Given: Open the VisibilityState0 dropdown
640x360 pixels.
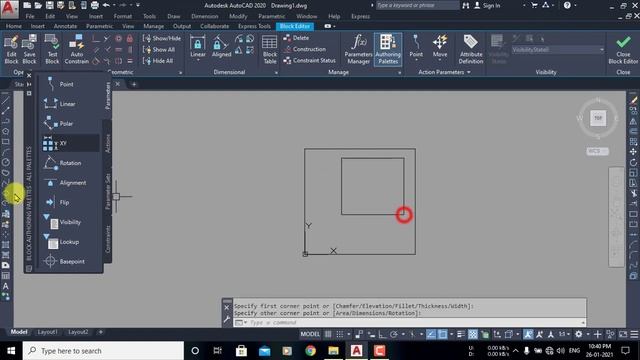Looking at the screenshot, I should click(558, 49).
